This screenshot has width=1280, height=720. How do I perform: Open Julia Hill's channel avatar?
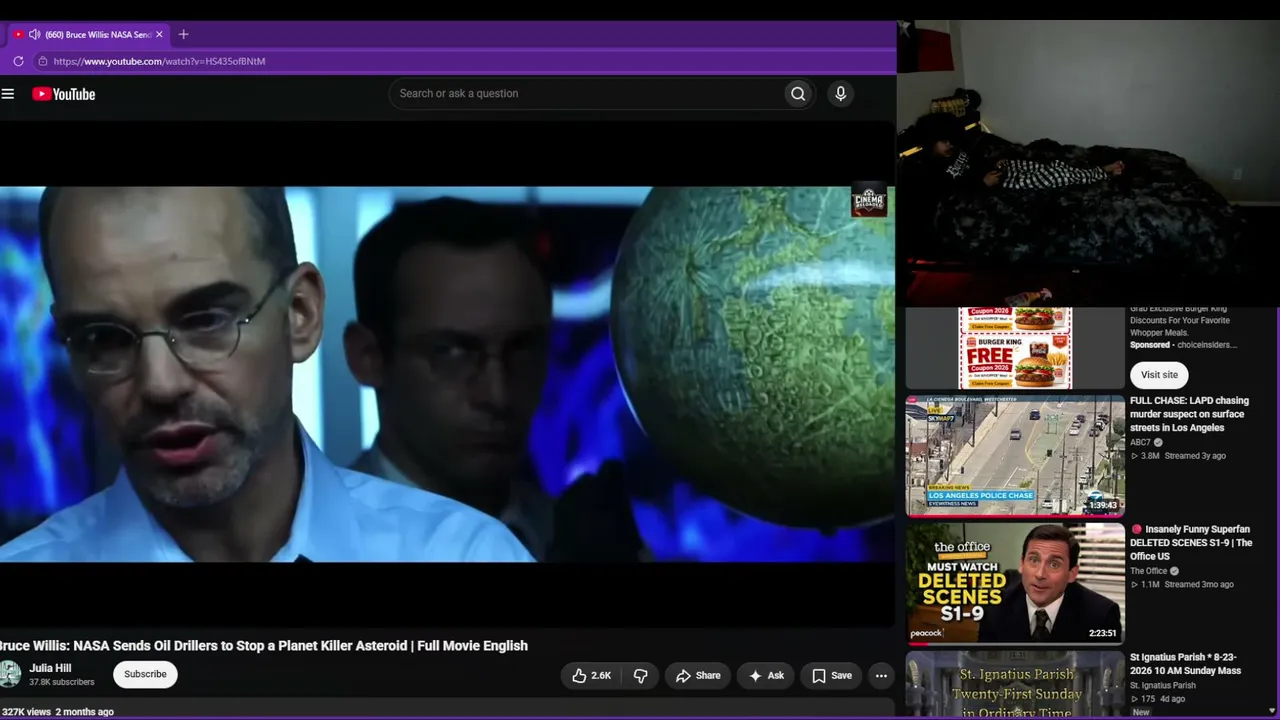pos(9,674)
